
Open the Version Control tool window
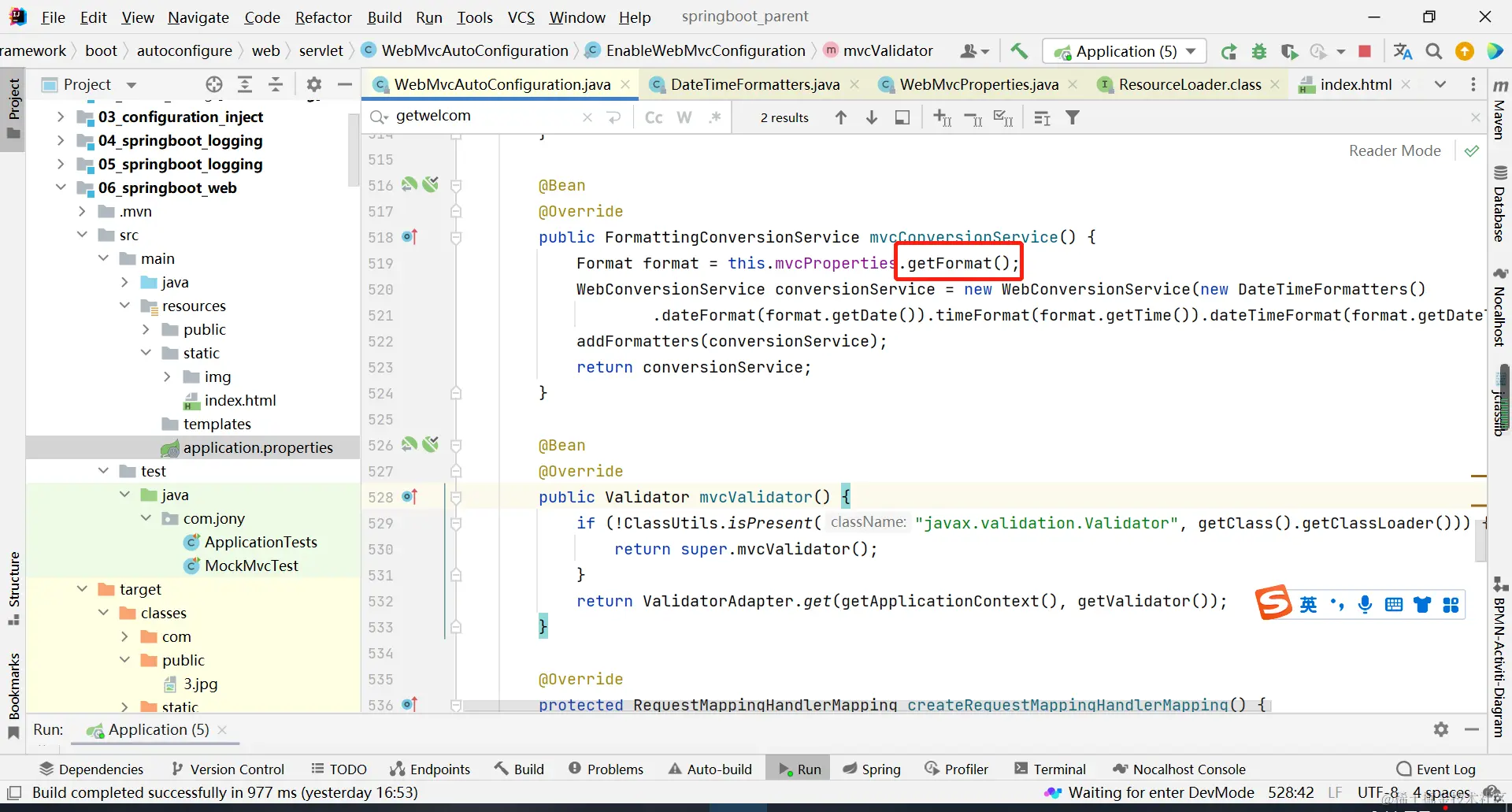point(228,769)
